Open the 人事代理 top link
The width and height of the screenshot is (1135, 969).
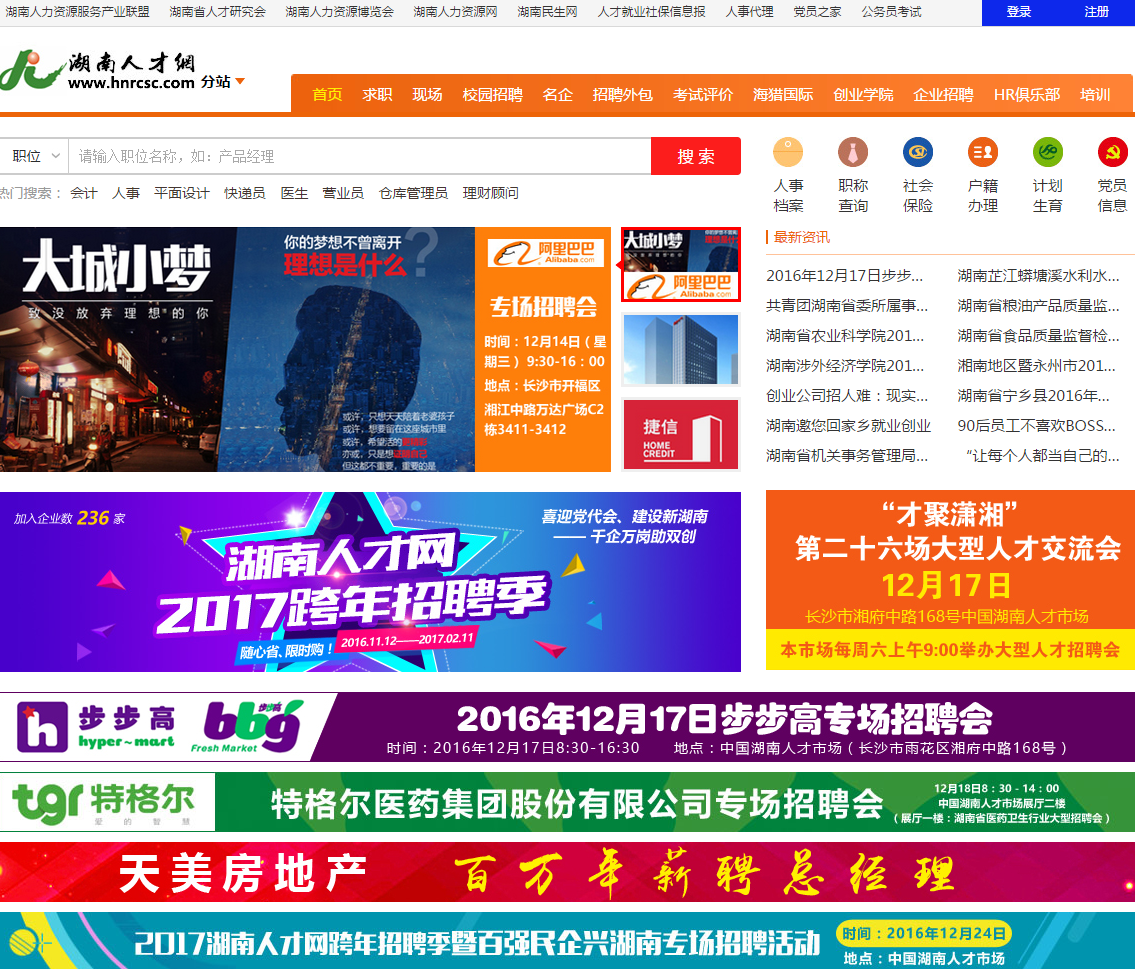(749, 12)
